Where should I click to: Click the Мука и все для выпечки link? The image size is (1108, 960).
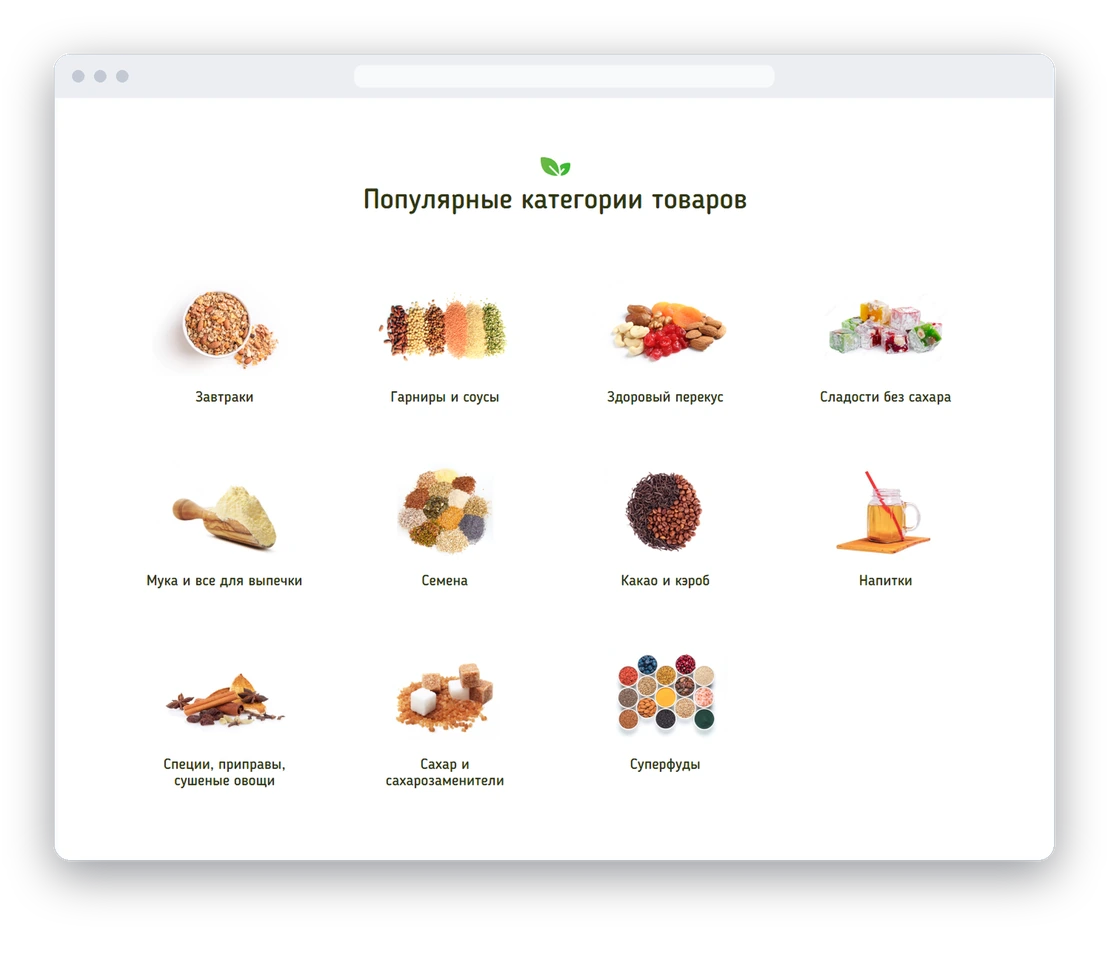click(224, 581)
